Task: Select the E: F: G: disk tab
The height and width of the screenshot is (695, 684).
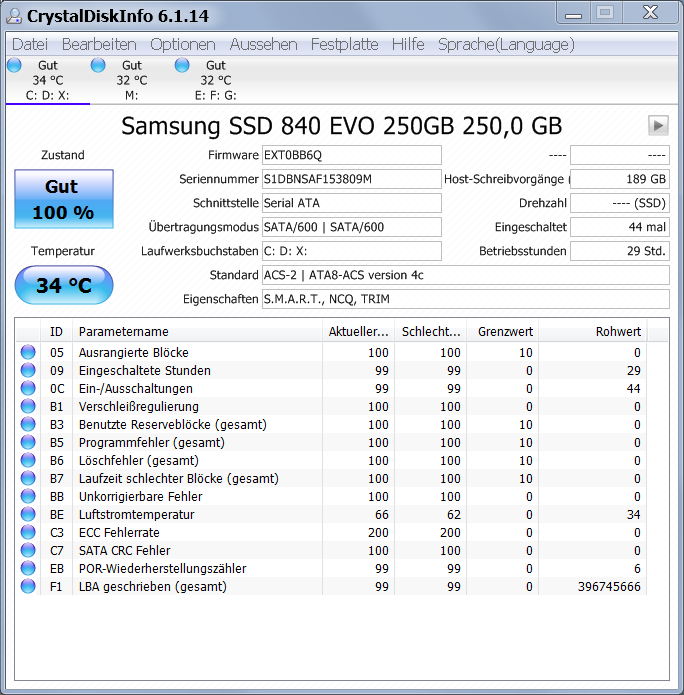Action: [216, 80]
